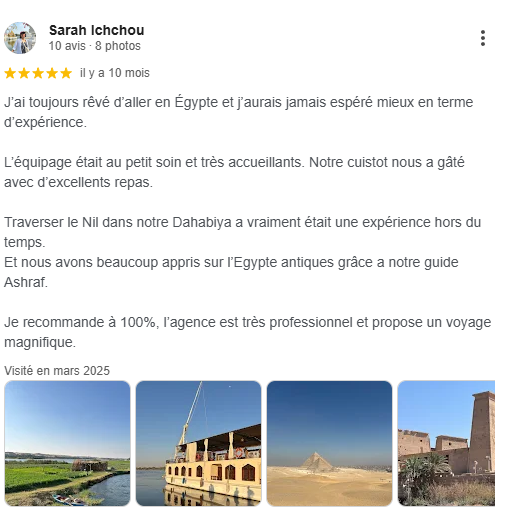Click the fourth gold rating star
The height and width of the screenshot is (515, 510).
(x=52, y=73)
